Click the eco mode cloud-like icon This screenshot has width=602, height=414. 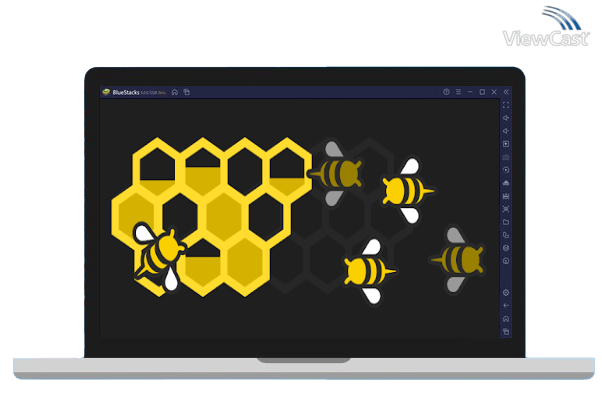click(506, 183)
